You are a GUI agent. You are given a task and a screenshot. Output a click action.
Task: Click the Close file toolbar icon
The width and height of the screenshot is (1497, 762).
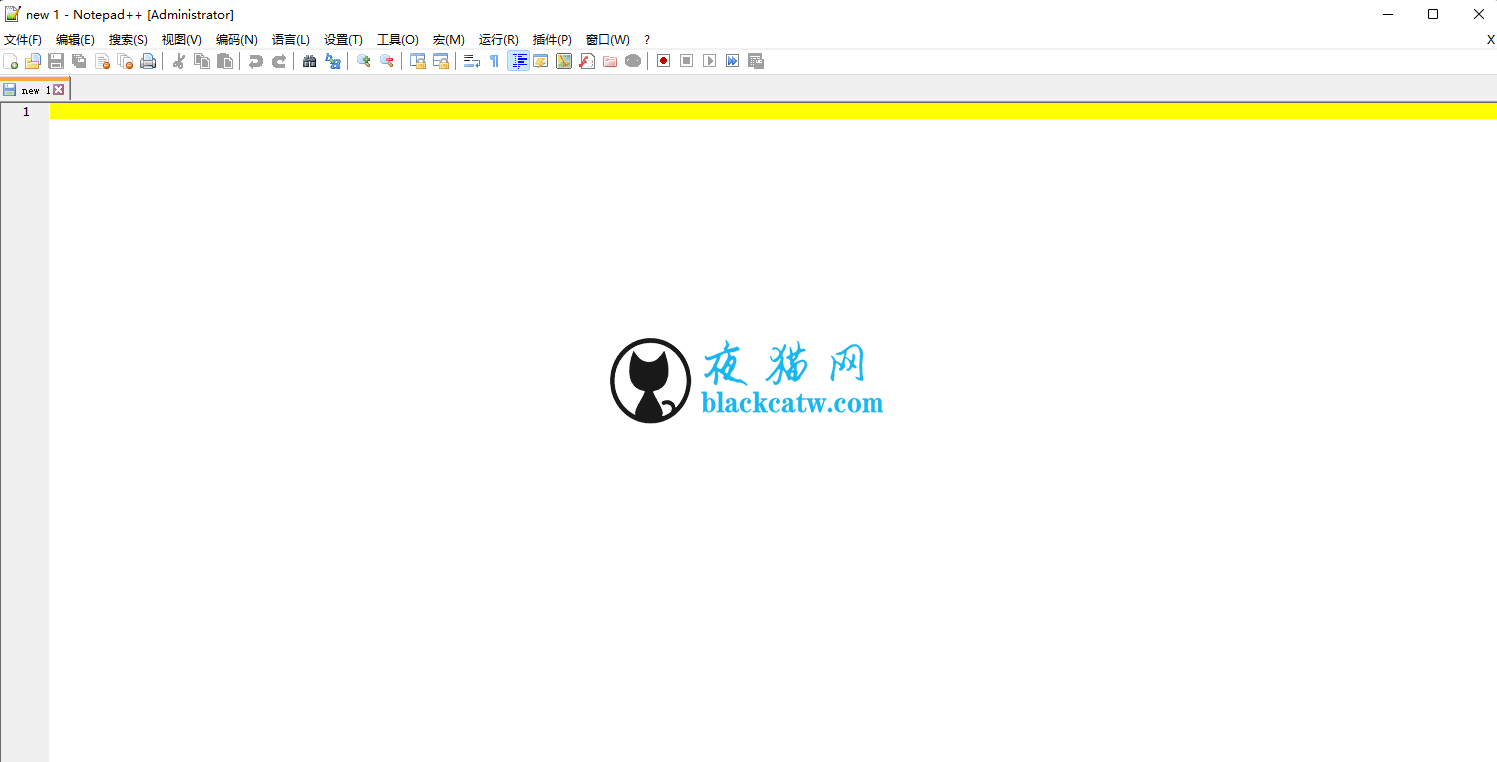pos(102,61)
